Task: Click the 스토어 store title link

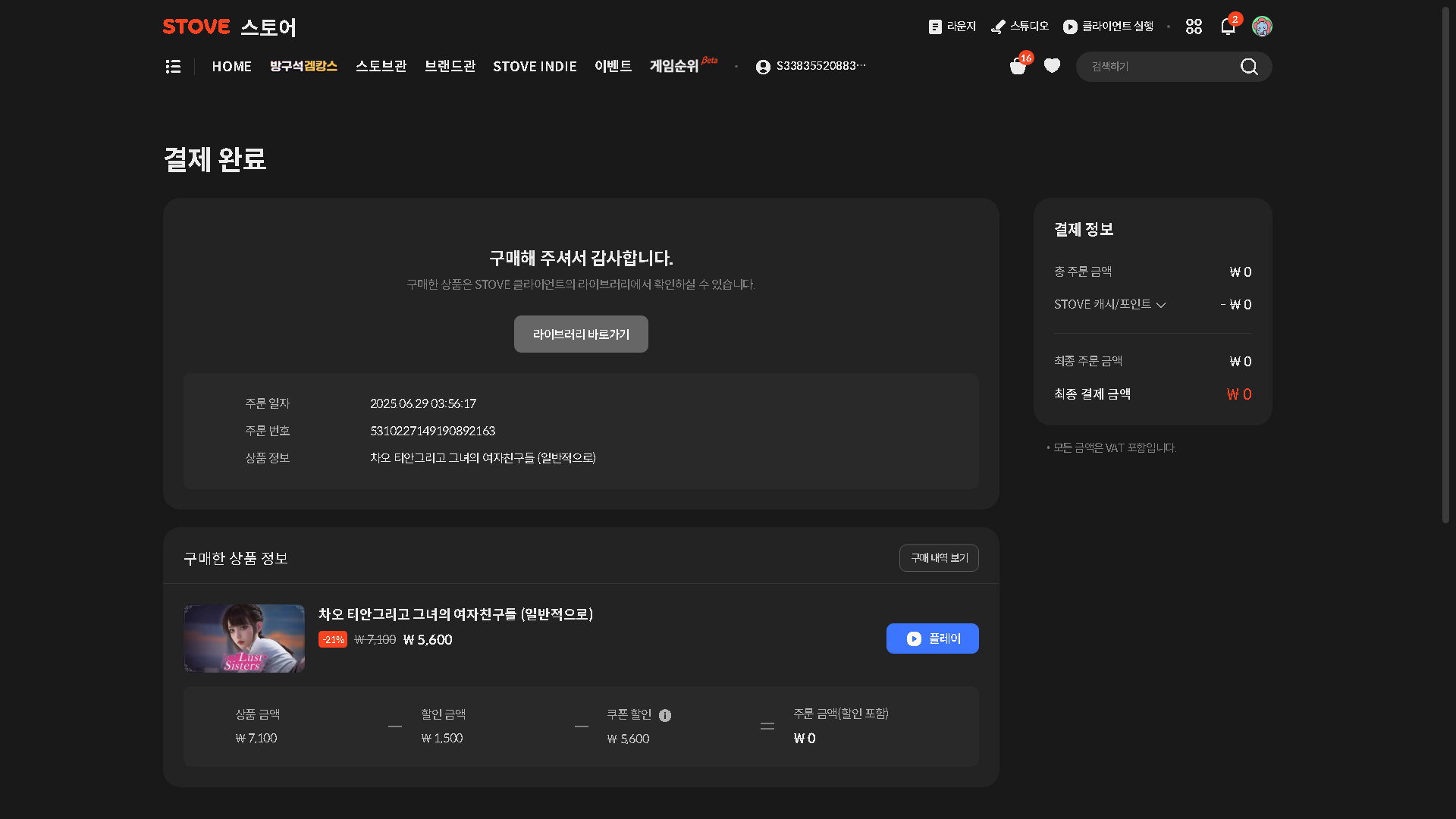Action: (x=268, y=27)
